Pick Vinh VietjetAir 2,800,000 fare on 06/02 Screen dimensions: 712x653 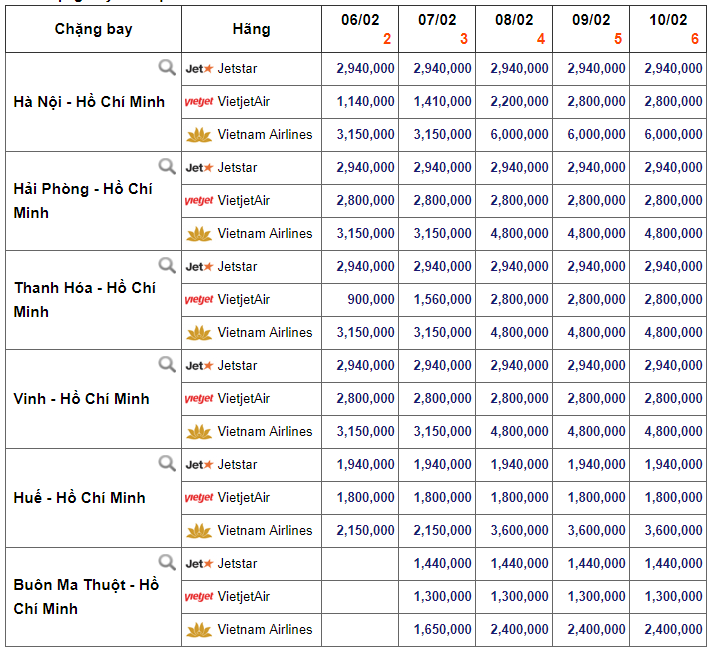(x=366, y=398)
